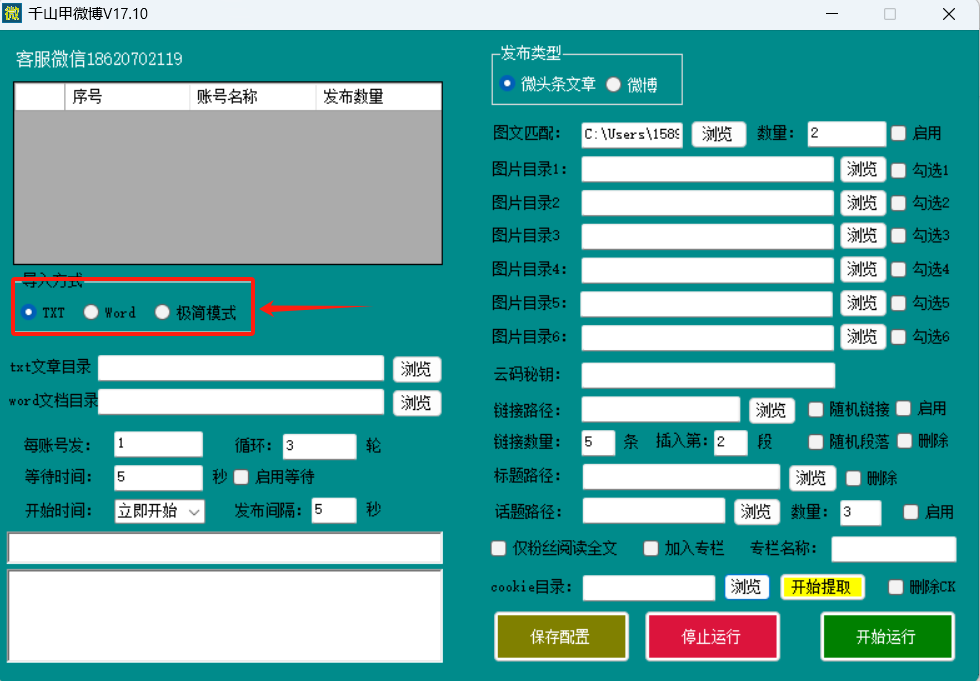Tick the 勾选6 checkbox
The width and height of the screenshot is (980, 681).
click(x=899, y=337)
